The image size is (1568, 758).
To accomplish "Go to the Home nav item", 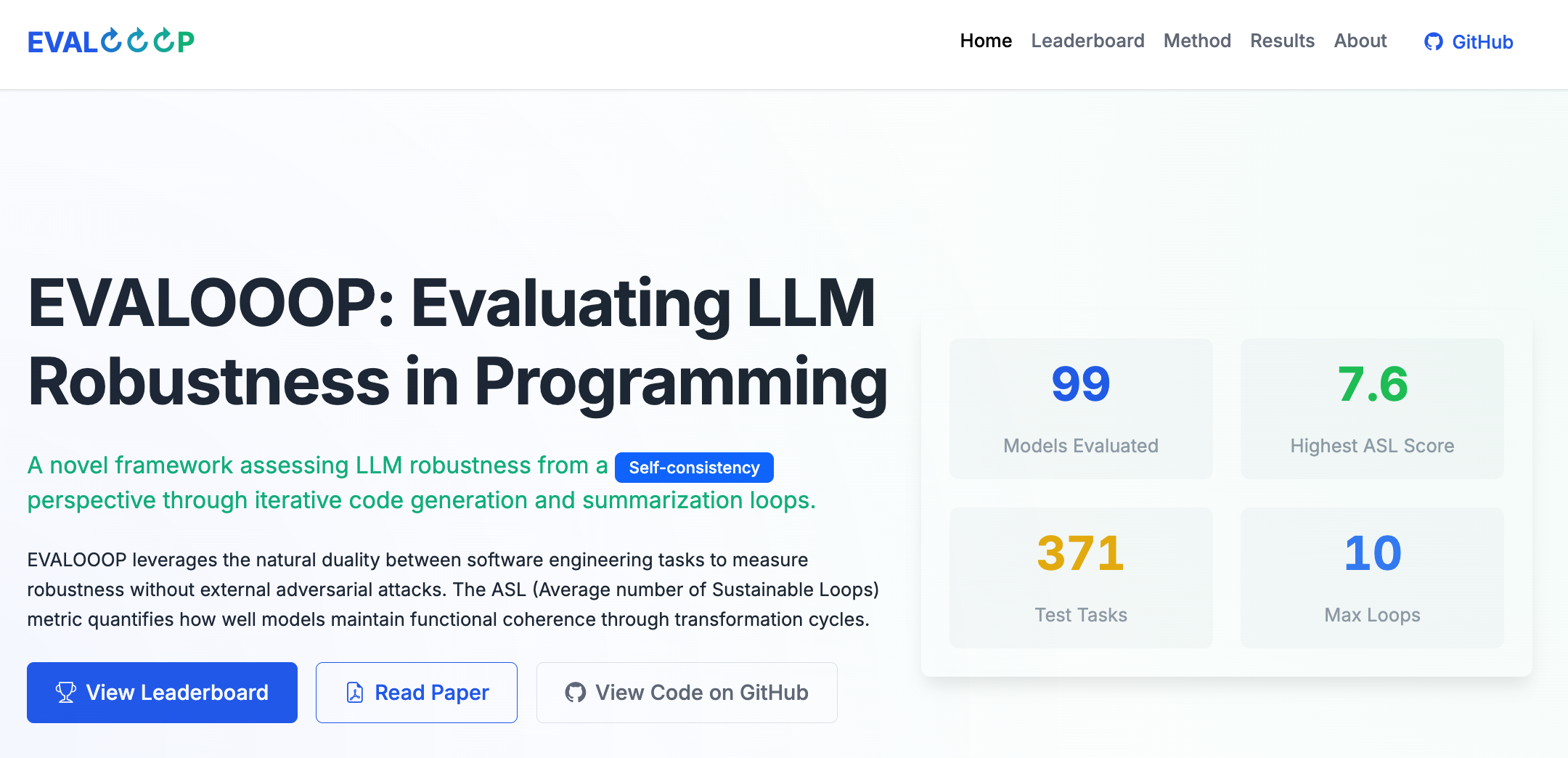I will [x=985, y=41].
